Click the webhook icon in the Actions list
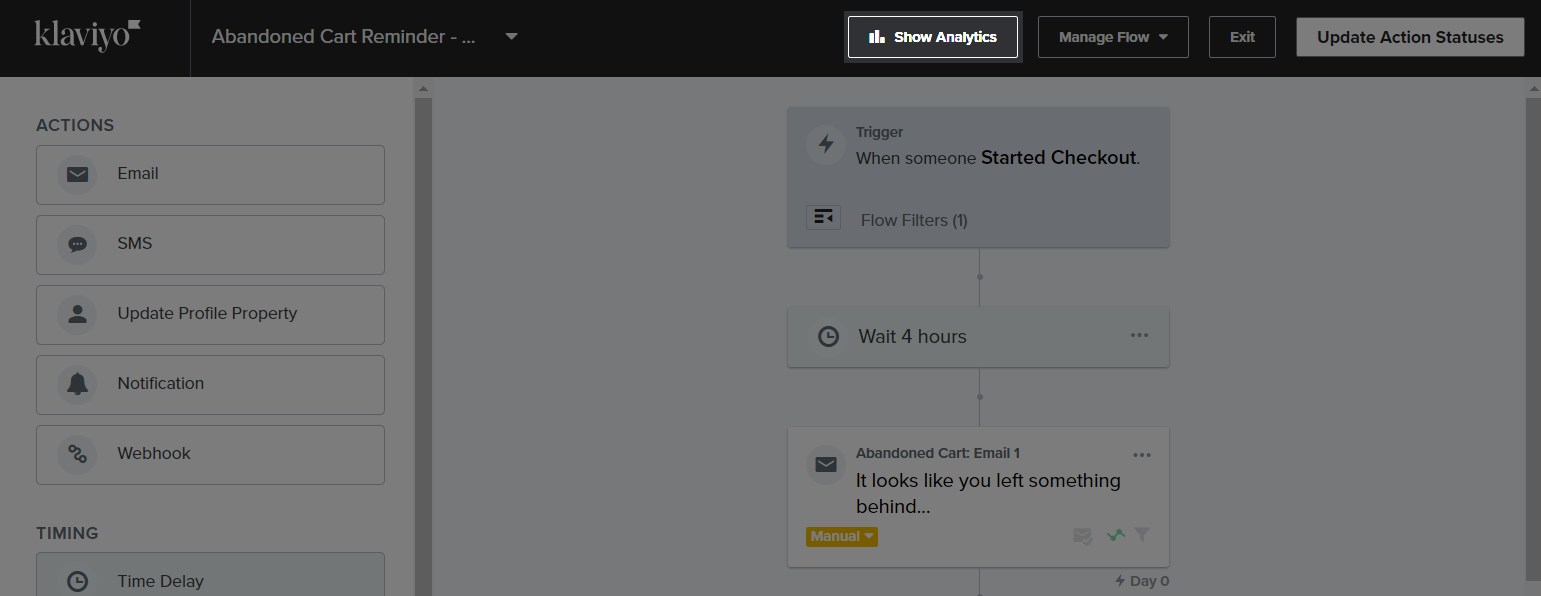The height and width of the screenshot is (596, 1541). pyautogui.click(x=77, y=455)
